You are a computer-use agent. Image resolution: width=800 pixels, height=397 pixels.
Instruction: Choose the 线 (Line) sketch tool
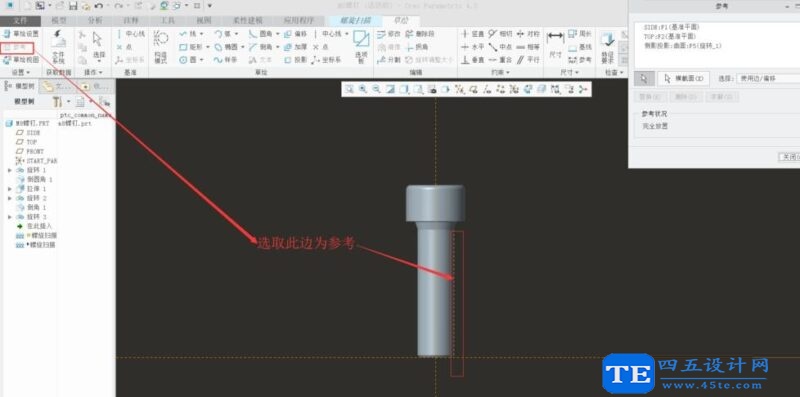click(189, 34)
